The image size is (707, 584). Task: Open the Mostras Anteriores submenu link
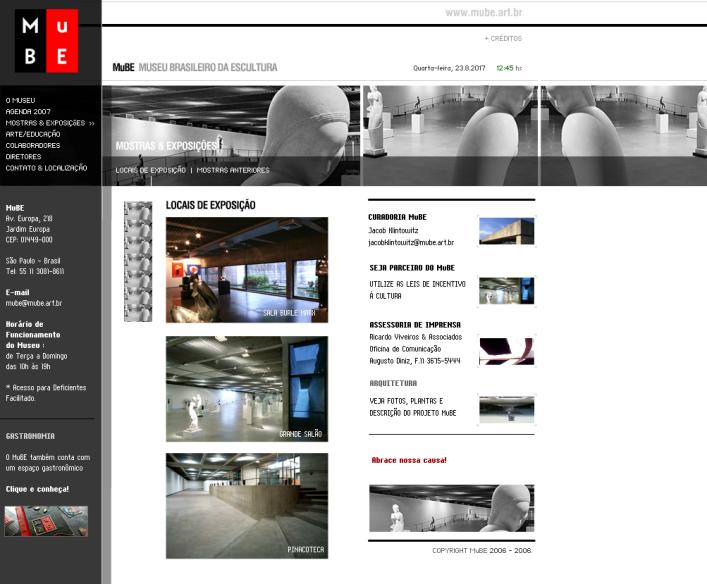point(233,170)
